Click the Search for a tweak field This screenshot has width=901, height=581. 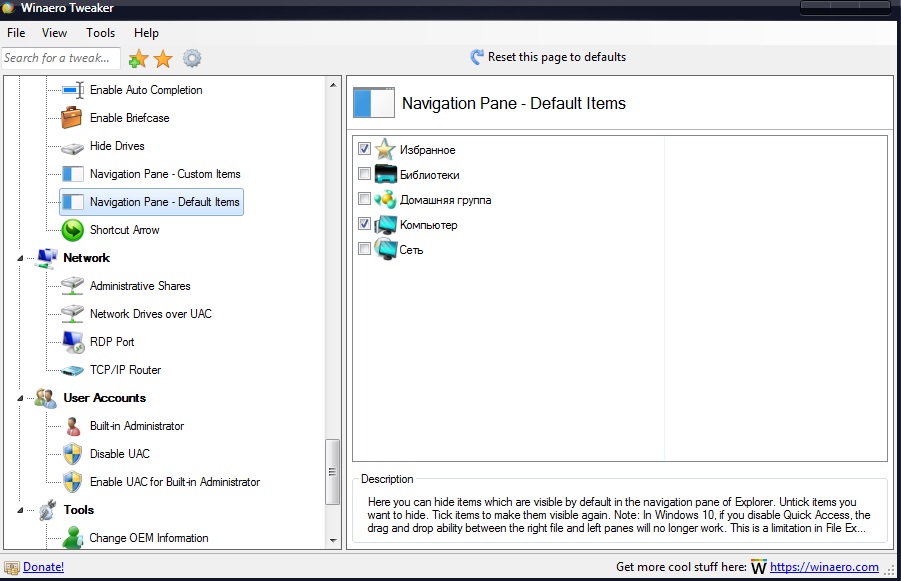click(x=60, y=58)
